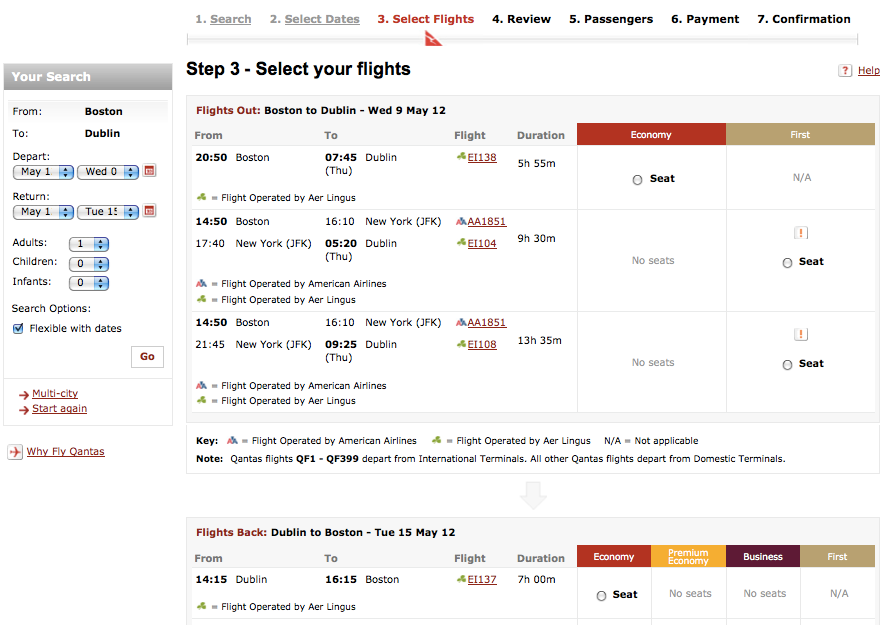Image resolution: width=895 pixels, height=625 pixels.
Task: Click Aer Lingus shamrock icon beside EI138
Action: click(461, 157)
